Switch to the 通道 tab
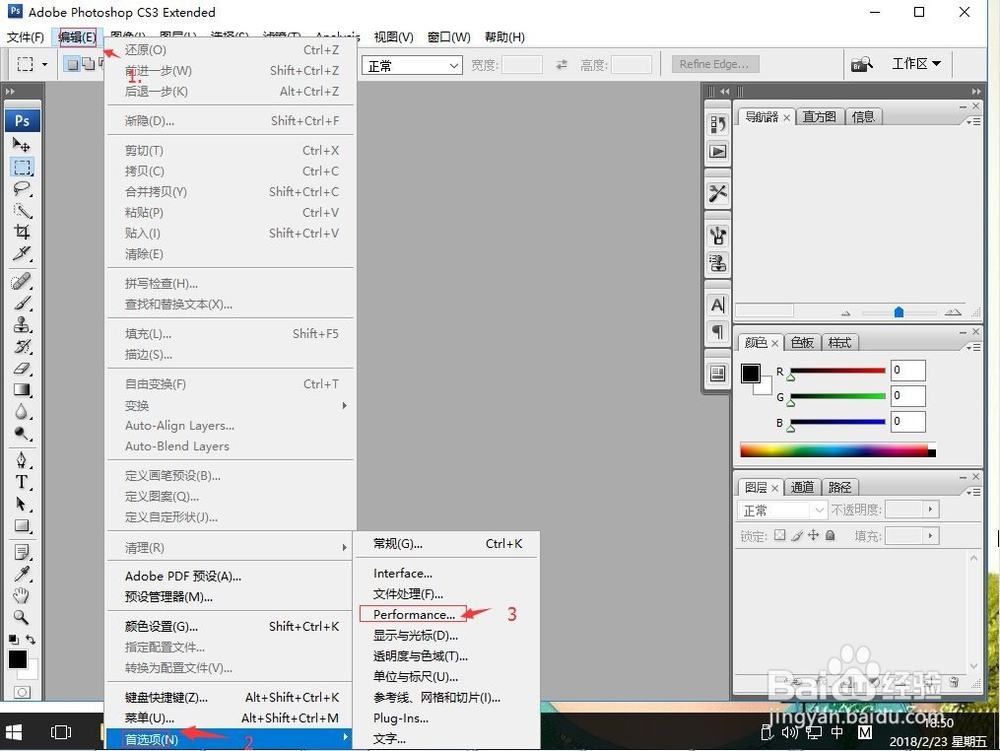This screenshot has height=751, width=1000. (x=802, y=488)
